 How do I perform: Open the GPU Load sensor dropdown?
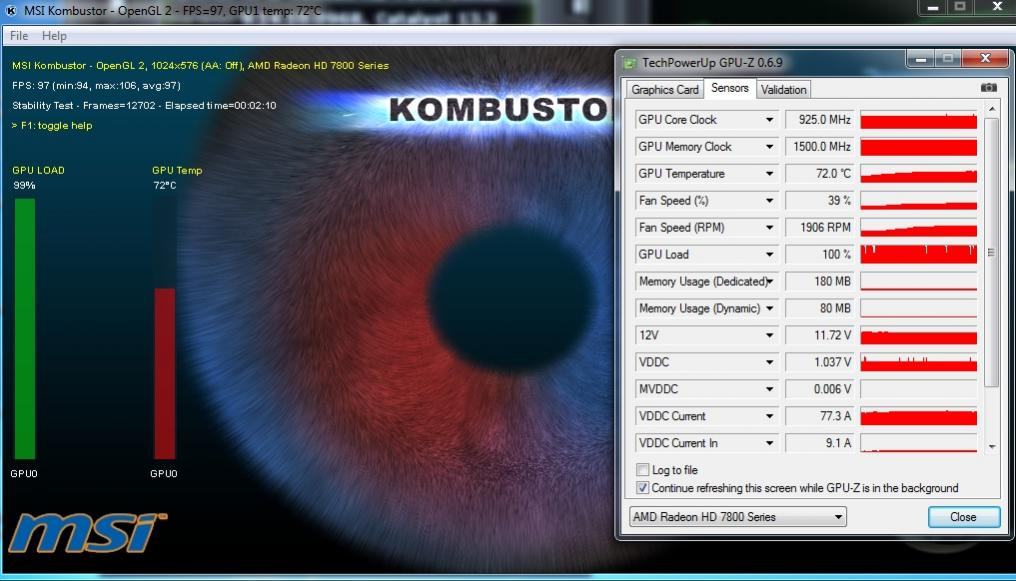[769, 255]
